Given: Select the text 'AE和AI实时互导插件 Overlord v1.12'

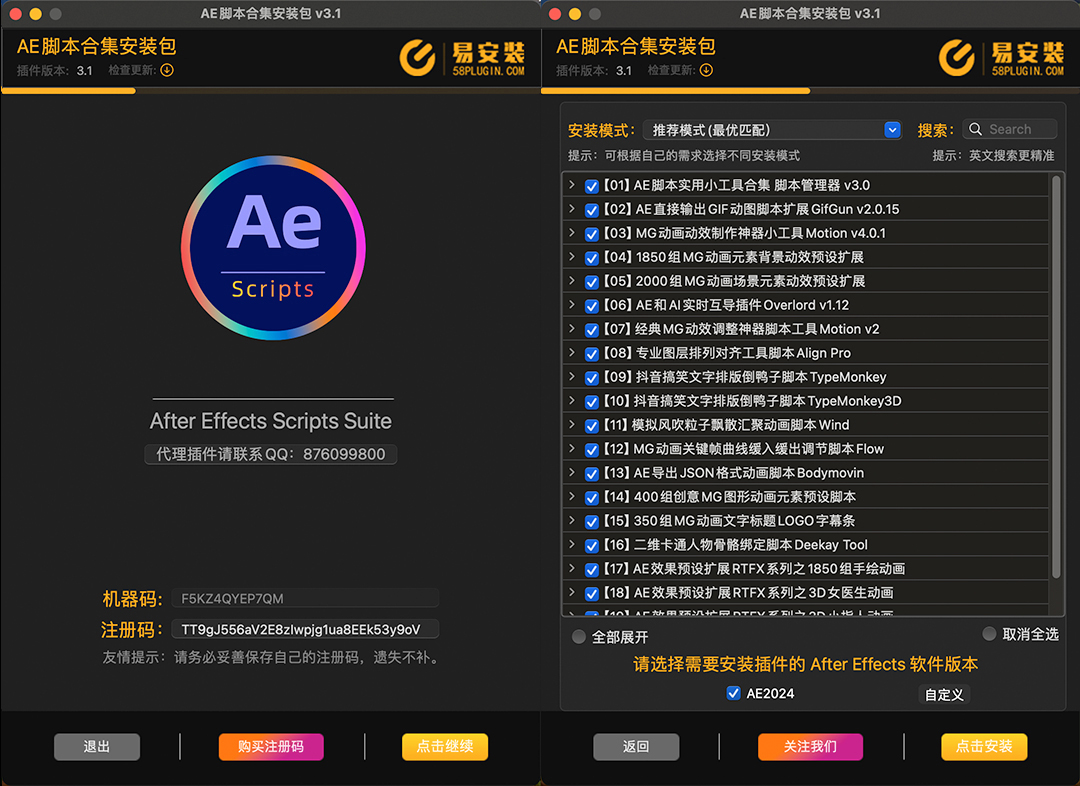Looking at the screenshot, I should point(742,305).
